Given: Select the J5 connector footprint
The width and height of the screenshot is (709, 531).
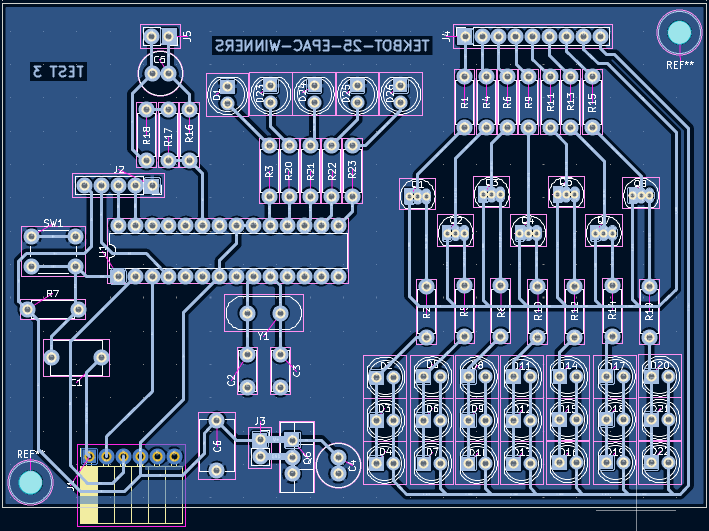Looking at the screenshot, I should tap(160, 37).
